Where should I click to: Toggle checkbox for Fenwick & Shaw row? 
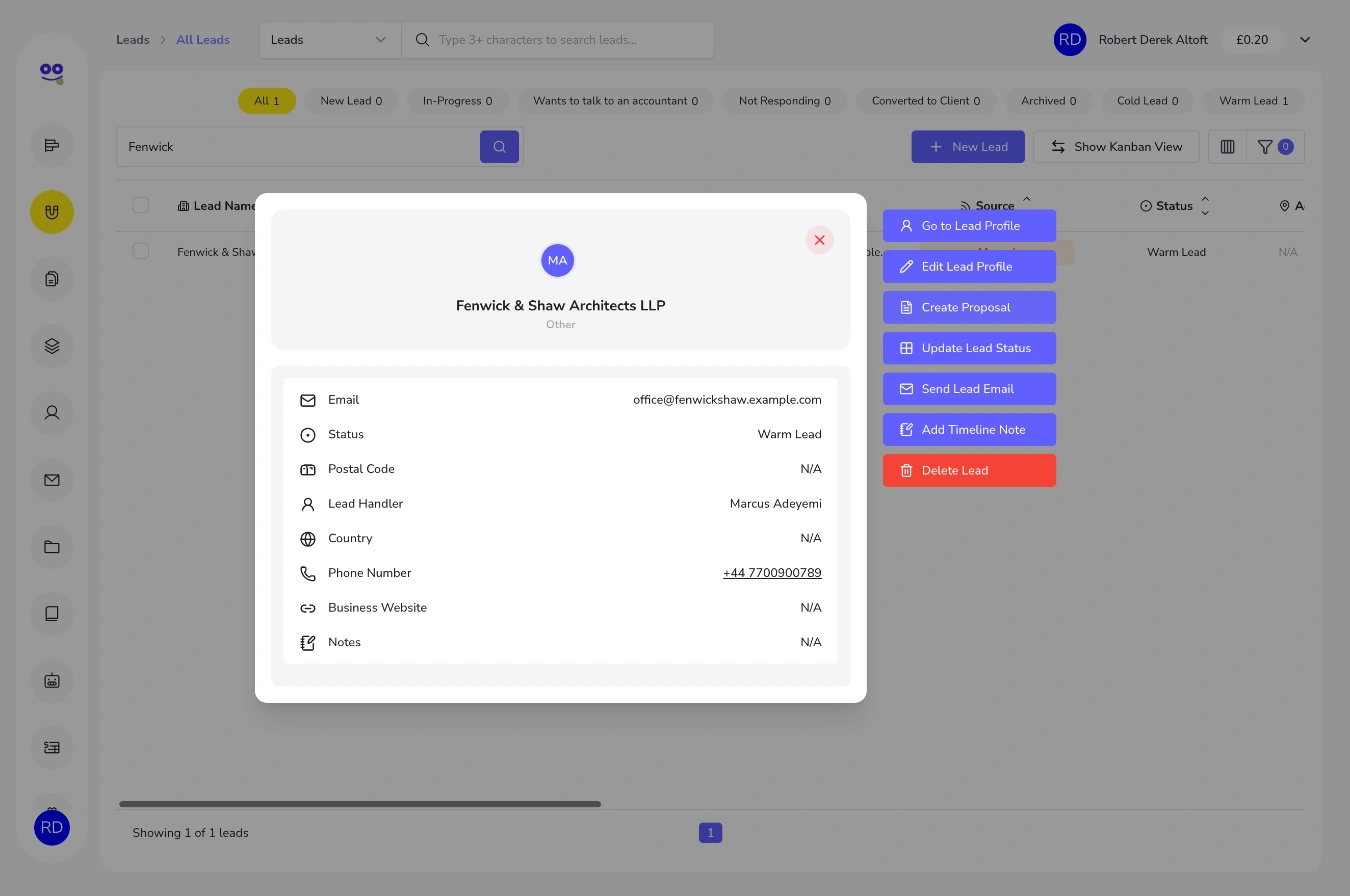coord(141,251)
